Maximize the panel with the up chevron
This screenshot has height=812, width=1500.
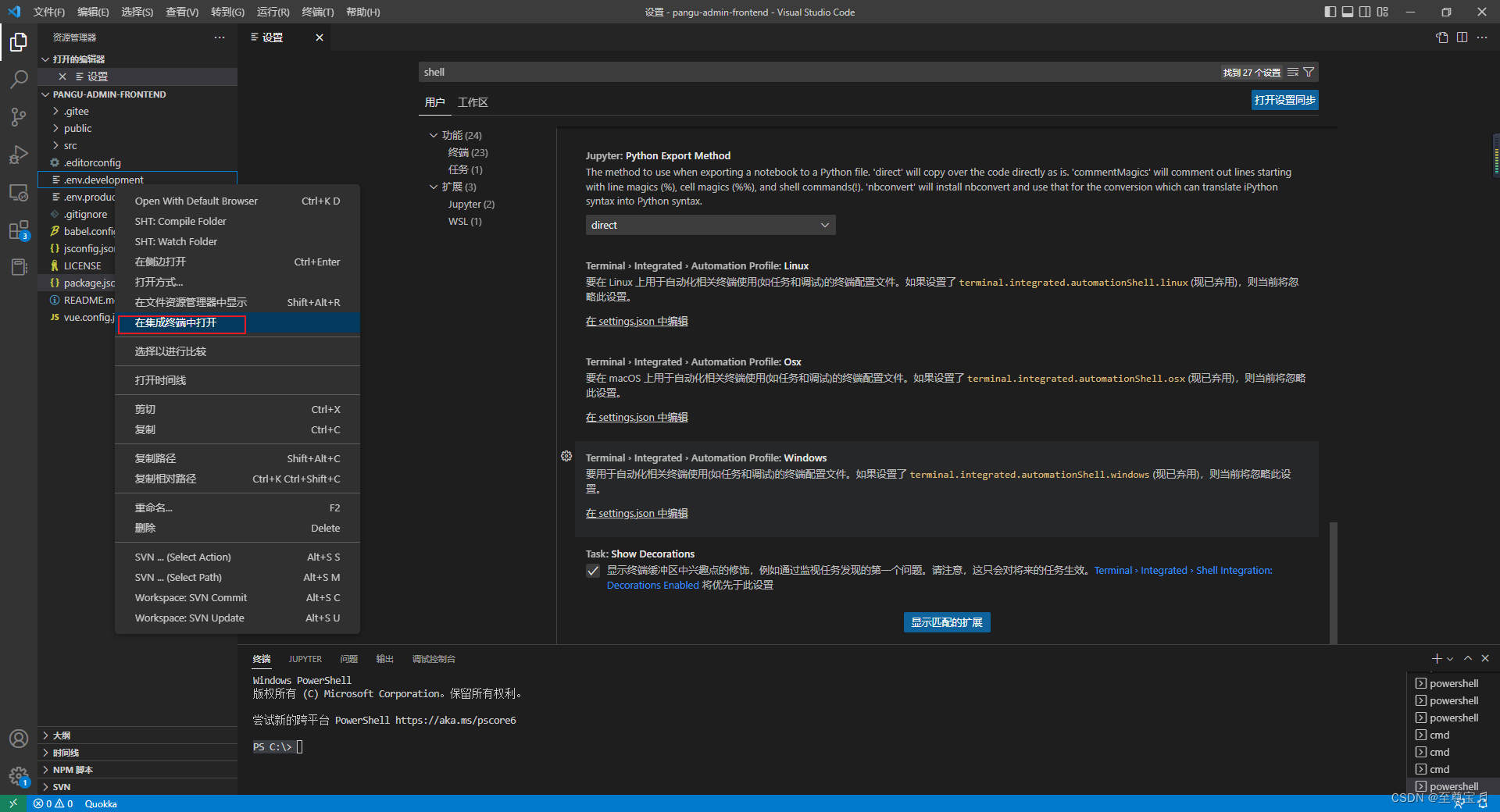(1468, 658)
